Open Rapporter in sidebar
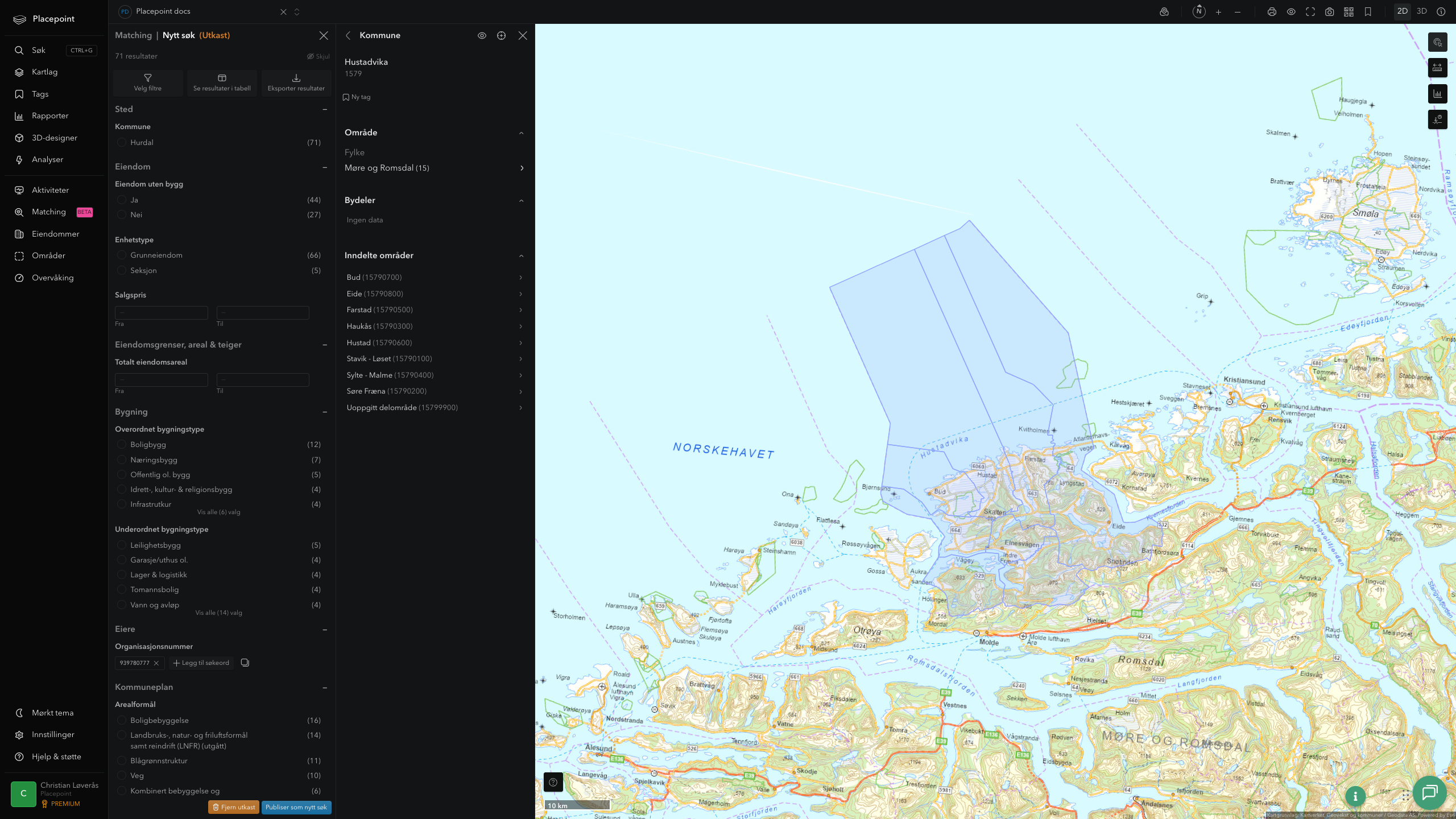1456x819 pixels. [x=50, y=116]
